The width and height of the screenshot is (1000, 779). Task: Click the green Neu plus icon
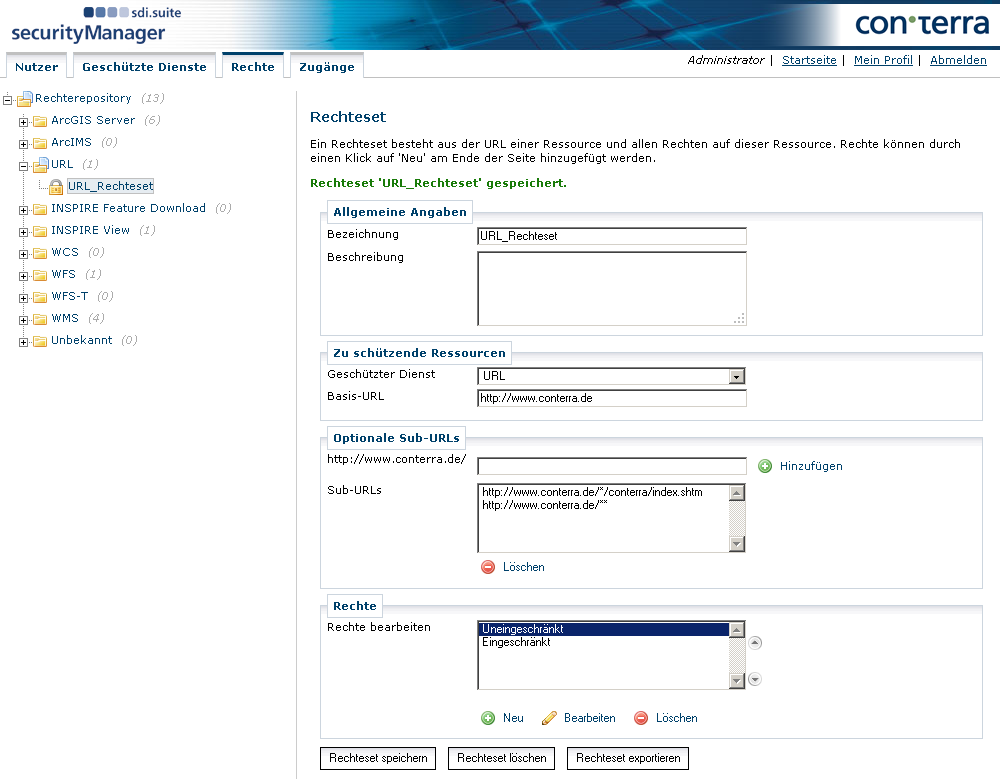click(488, 718)
